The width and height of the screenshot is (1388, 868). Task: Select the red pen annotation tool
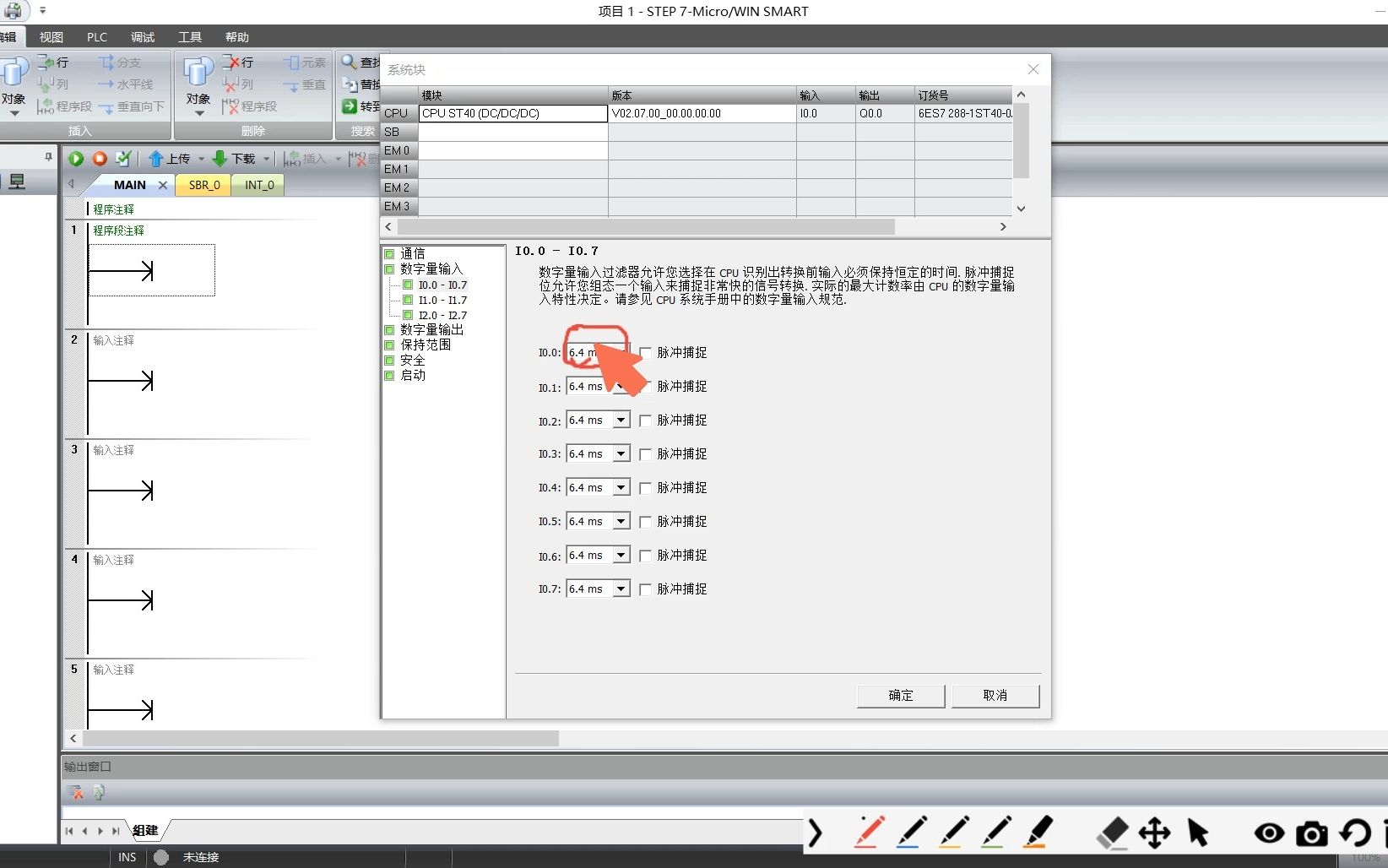coord(869,832)
